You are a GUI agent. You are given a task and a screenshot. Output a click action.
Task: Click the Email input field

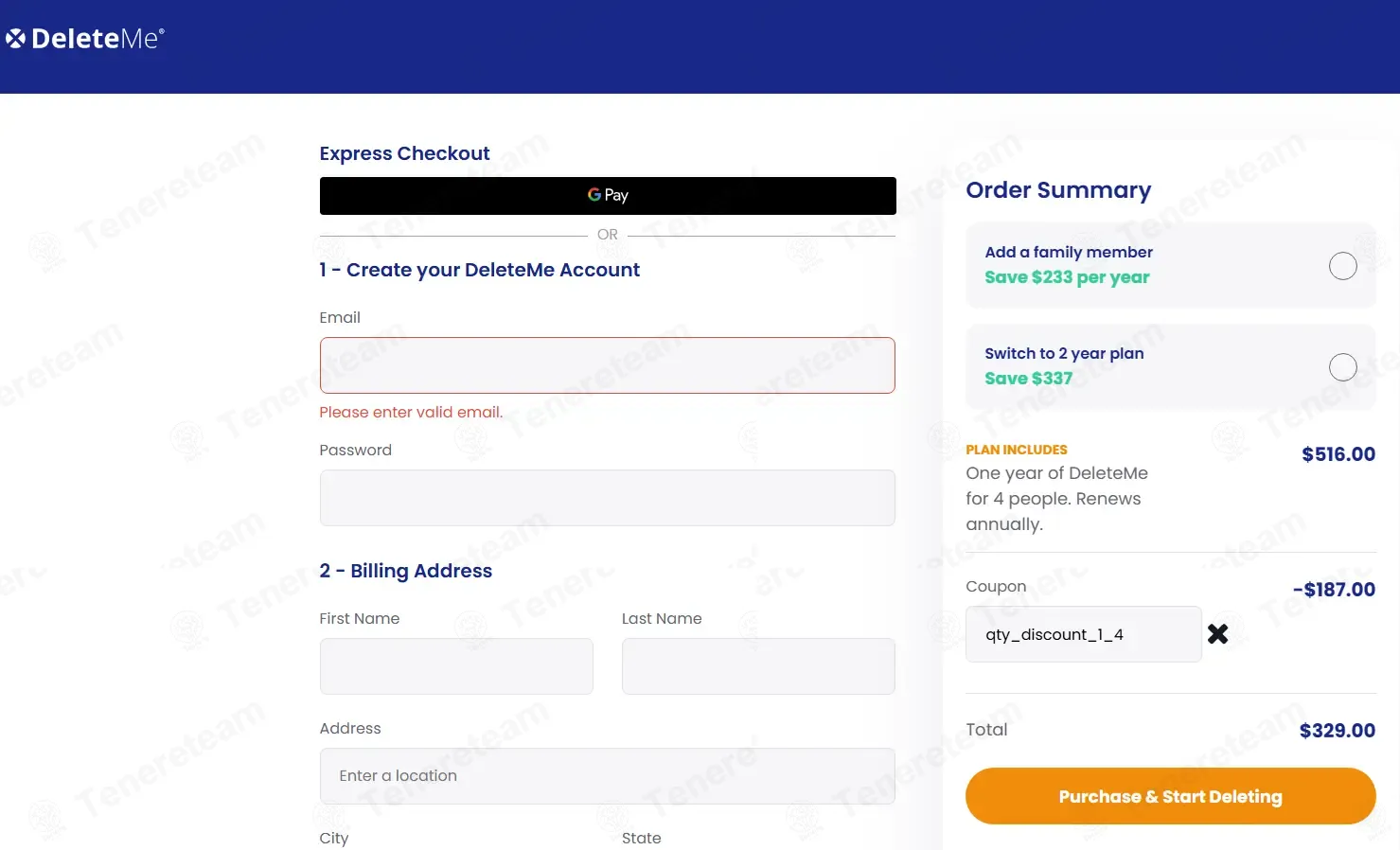tap(608, 365)
